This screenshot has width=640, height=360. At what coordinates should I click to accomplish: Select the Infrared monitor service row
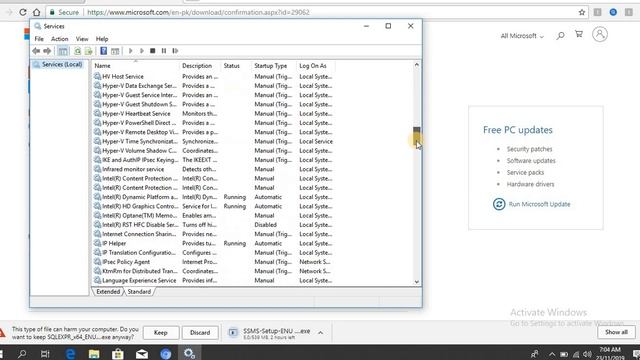point(213,169)
